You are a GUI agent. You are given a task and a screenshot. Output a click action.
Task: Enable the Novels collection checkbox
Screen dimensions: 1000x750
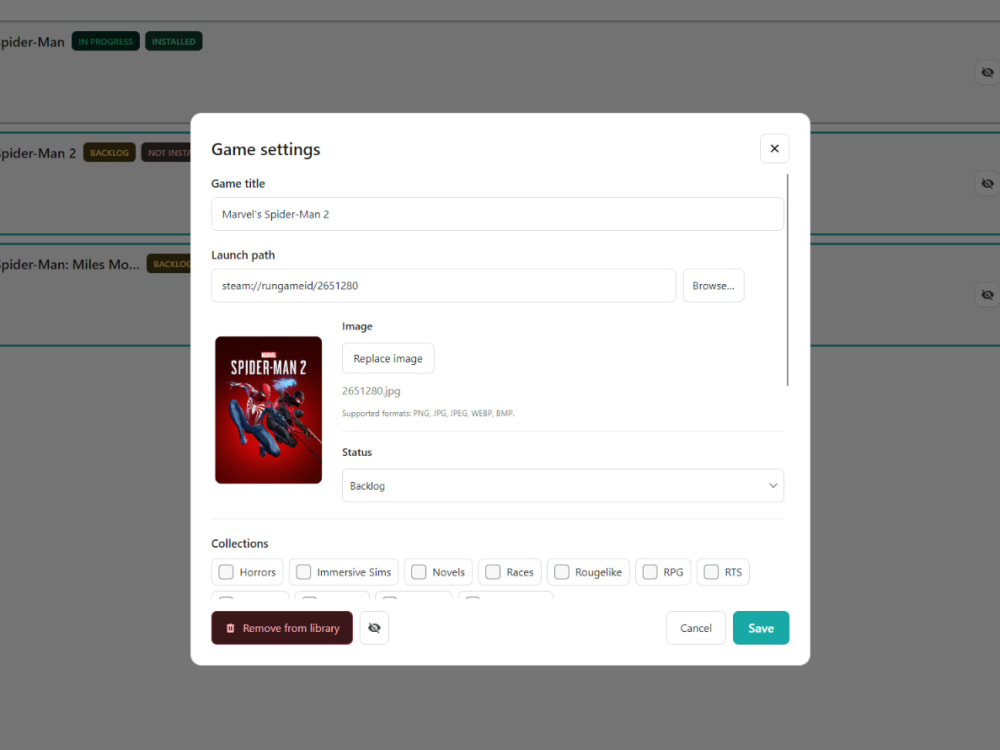coord(418,572)
